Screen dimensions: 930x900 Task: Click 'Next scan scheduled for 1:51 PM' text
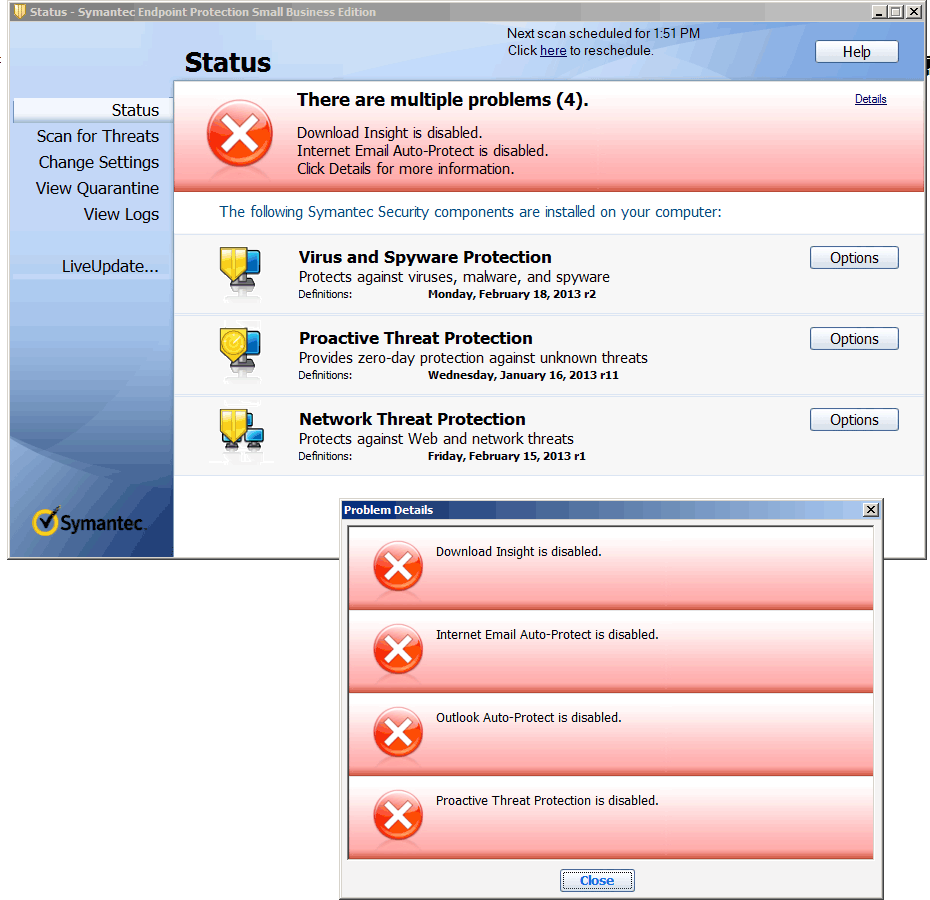coord(603,34)
